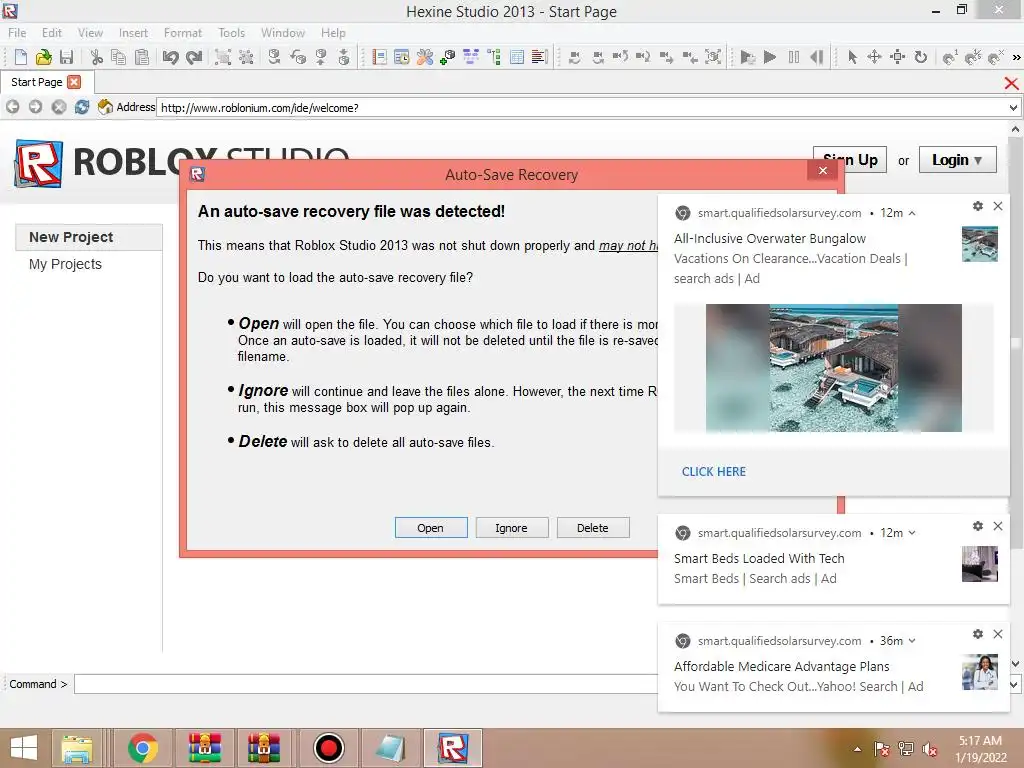1024x768 pixels.
Task: Click the Reset/rewind playback icon
Action: tap(816, 57)
